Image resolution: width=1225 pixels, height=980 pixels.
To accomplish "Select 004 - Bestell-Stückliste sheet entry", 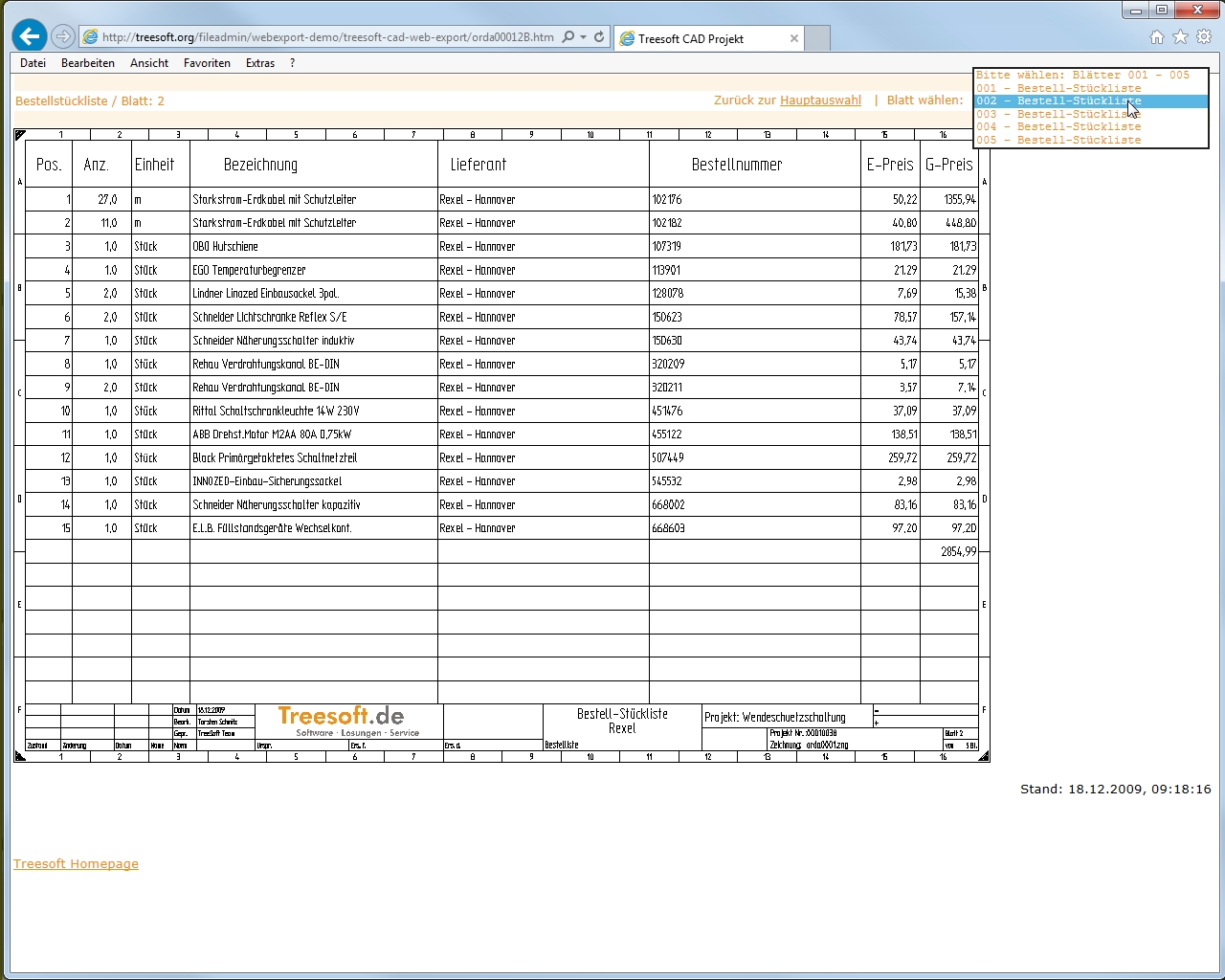I will tap(1058, 126).
